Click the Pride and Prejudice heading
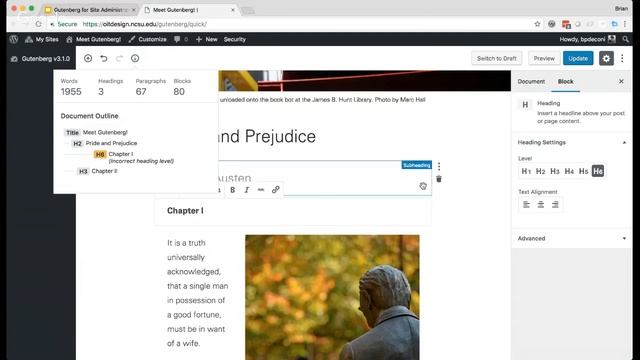 [x=267, y=136]
